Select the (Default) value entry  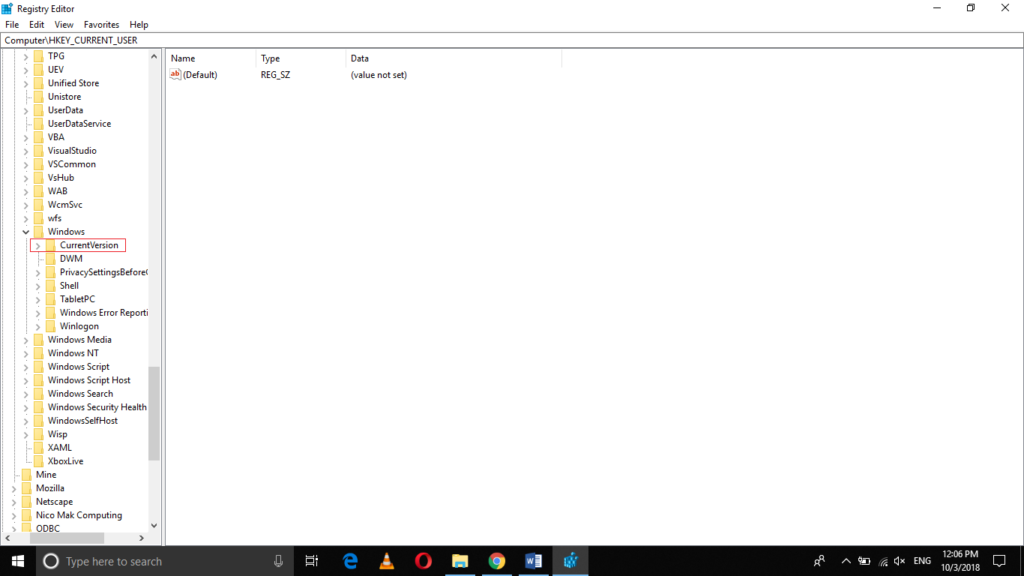pyautogui.click(x=200, y=74)
